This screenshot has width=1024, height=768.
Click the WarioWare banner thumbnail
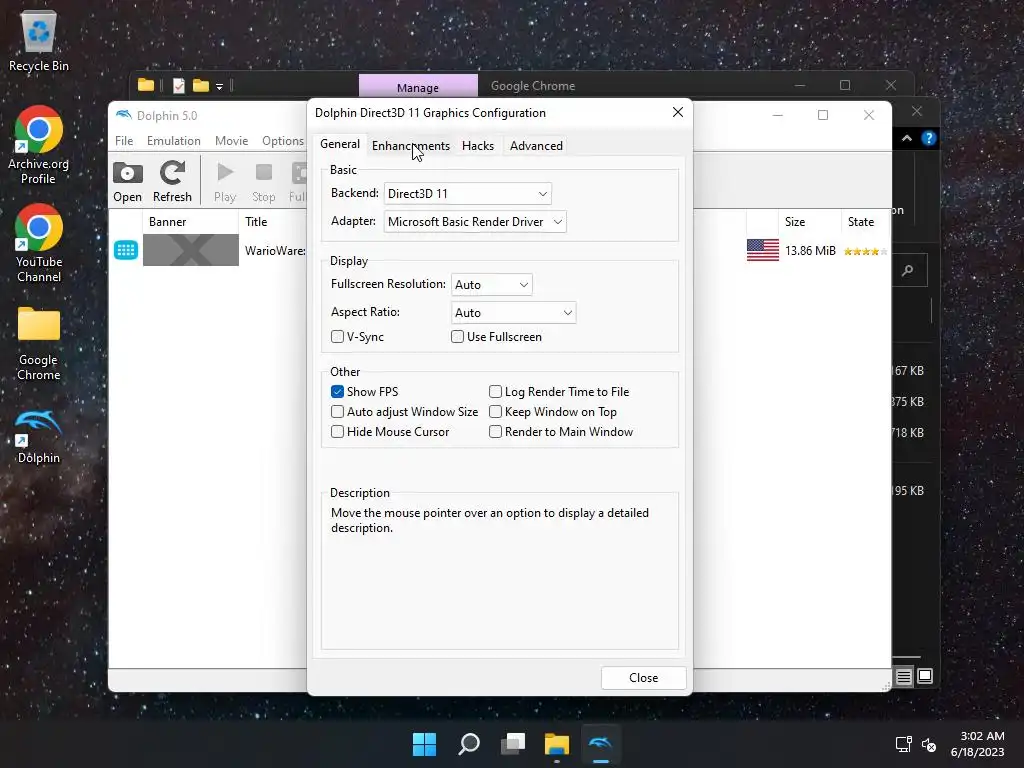pyautogui.click(x=191, y=250)
